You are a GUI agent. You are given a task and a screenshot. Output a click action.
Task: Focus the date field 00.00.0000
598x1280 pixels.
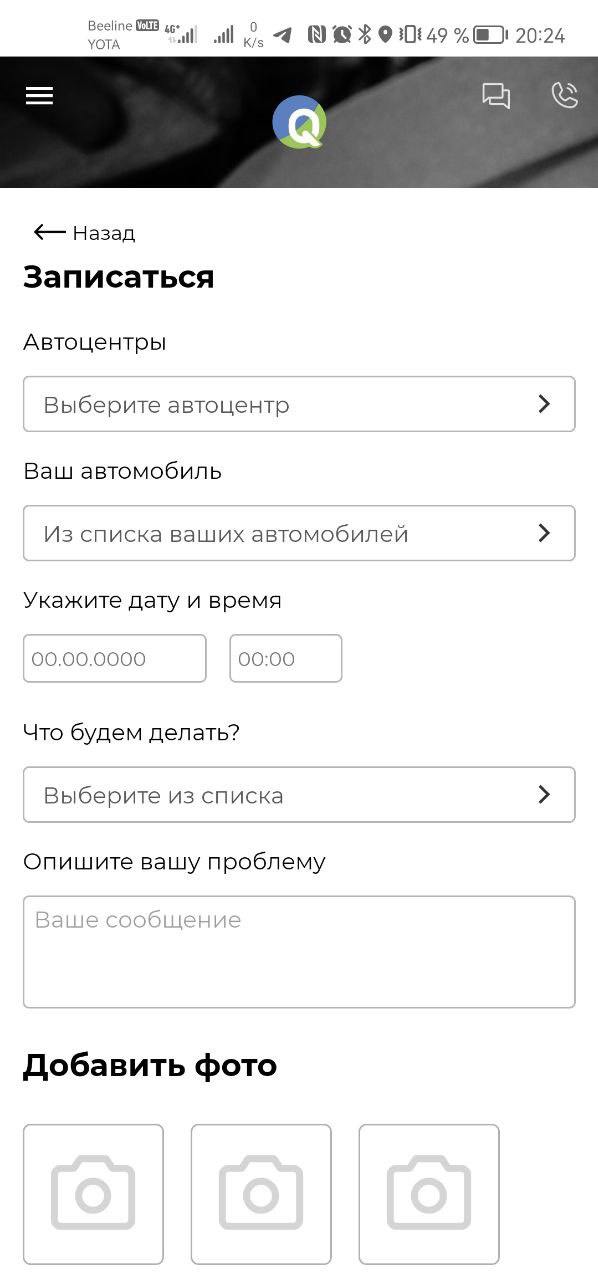[115, 659]
